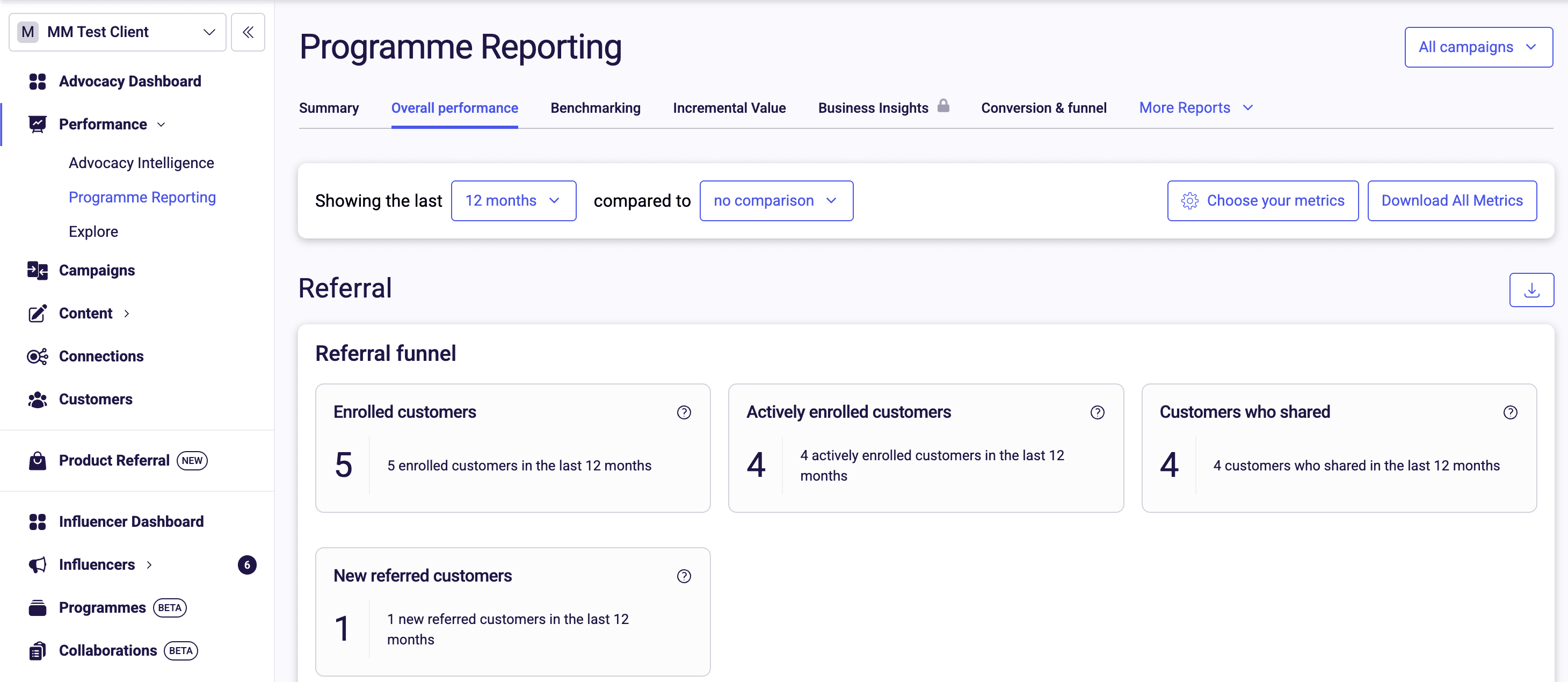Viewport: 1568px width, 682px height.
Task: Open help for New referred customers
Action: [x=684, y=576]
